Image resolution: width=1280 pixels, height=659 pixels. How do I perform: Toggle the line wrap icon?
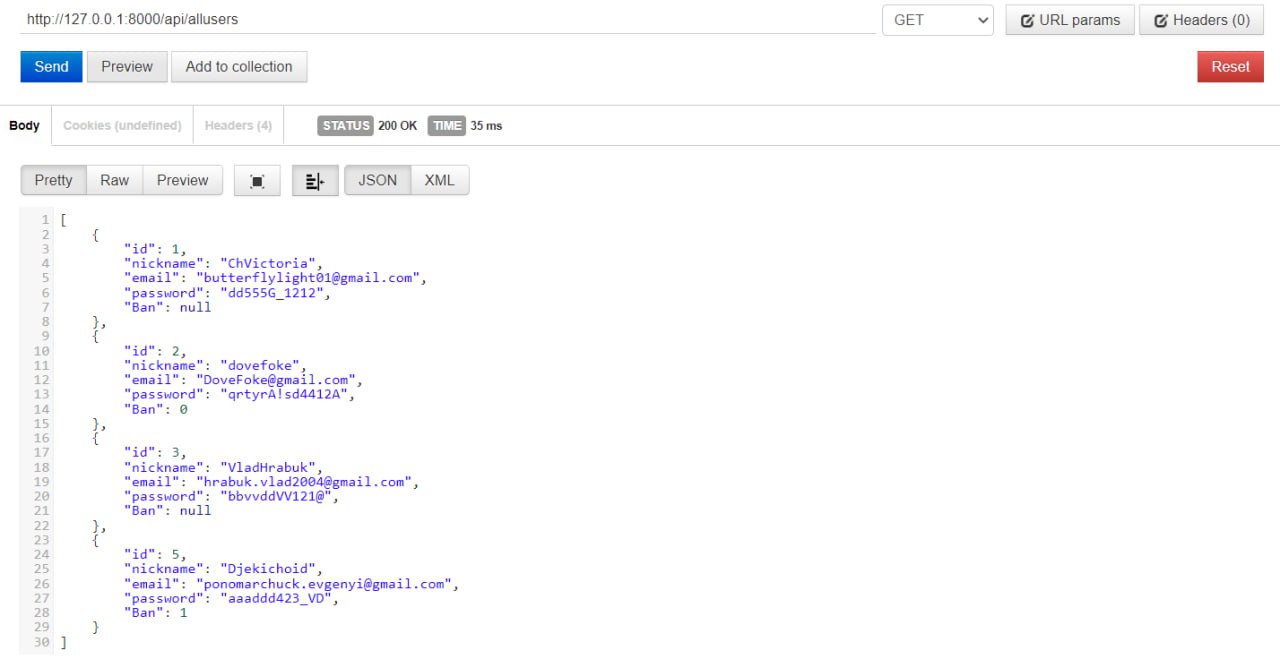(315, 181)
